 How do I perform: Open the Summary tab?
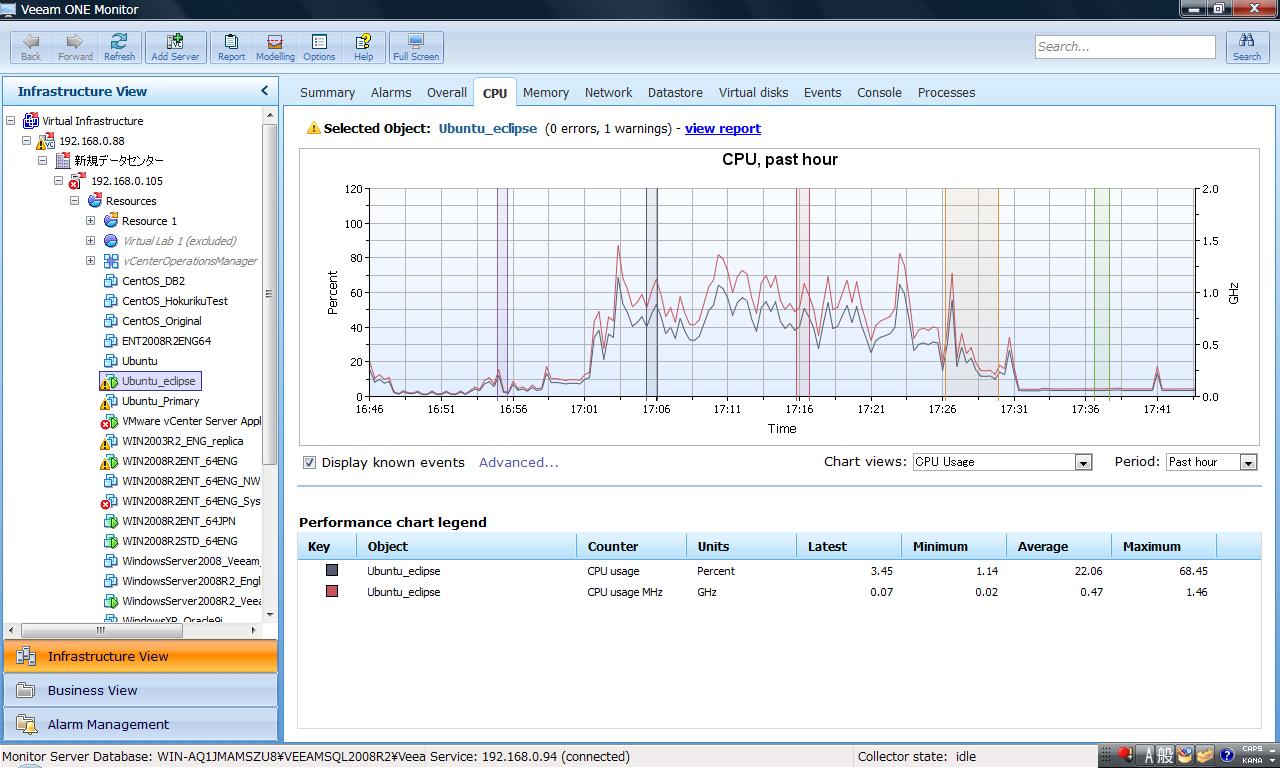click(x=327, y=92)
